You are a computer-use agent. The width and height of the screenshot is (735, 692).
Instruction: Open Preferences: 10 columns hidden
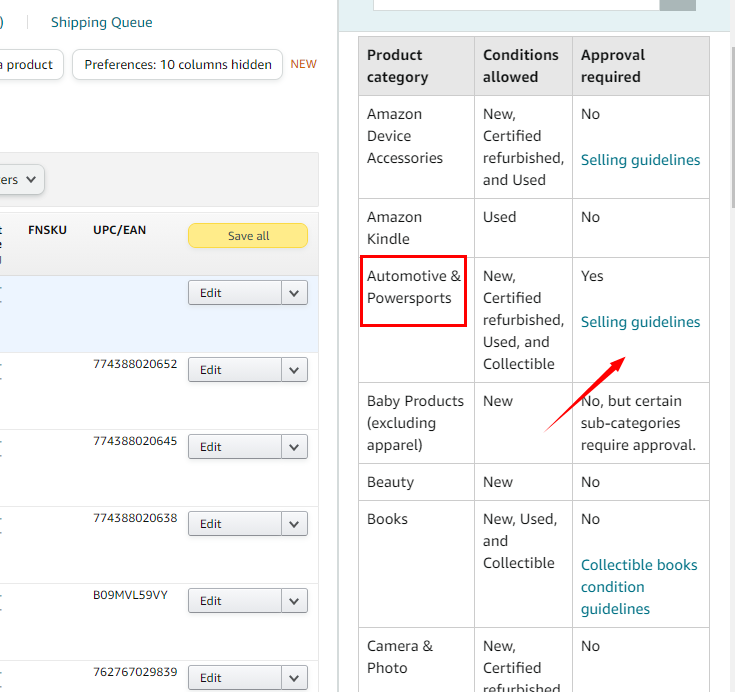177,64
